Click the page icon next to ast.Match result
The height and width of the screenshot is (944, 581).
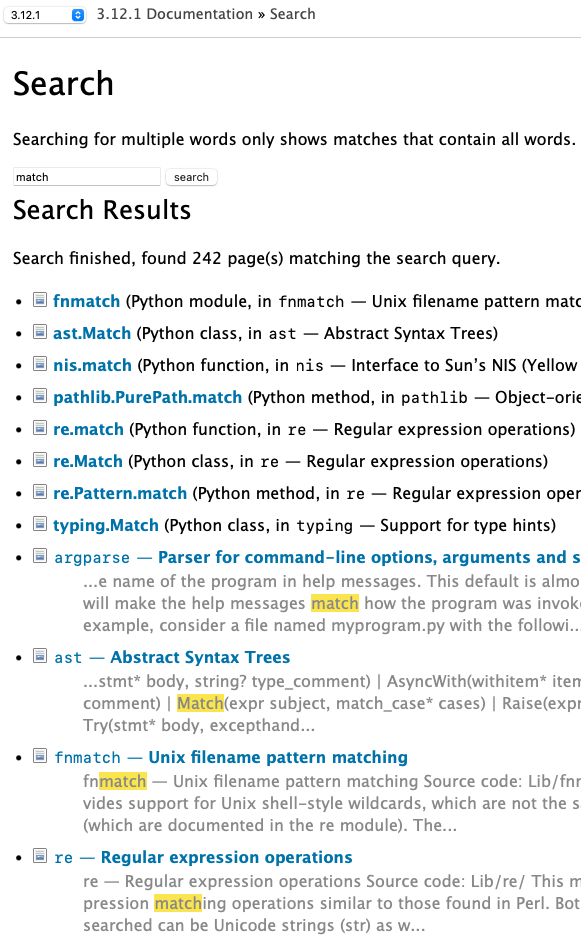coord(40,332)
